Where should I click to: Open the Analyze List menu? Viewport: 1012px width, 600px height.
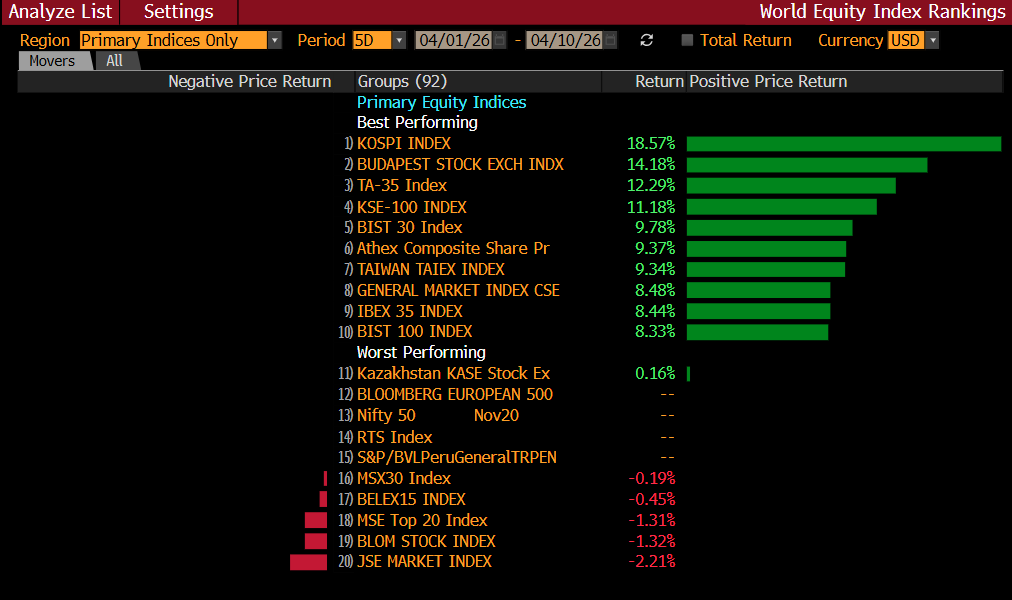point(60,12)
